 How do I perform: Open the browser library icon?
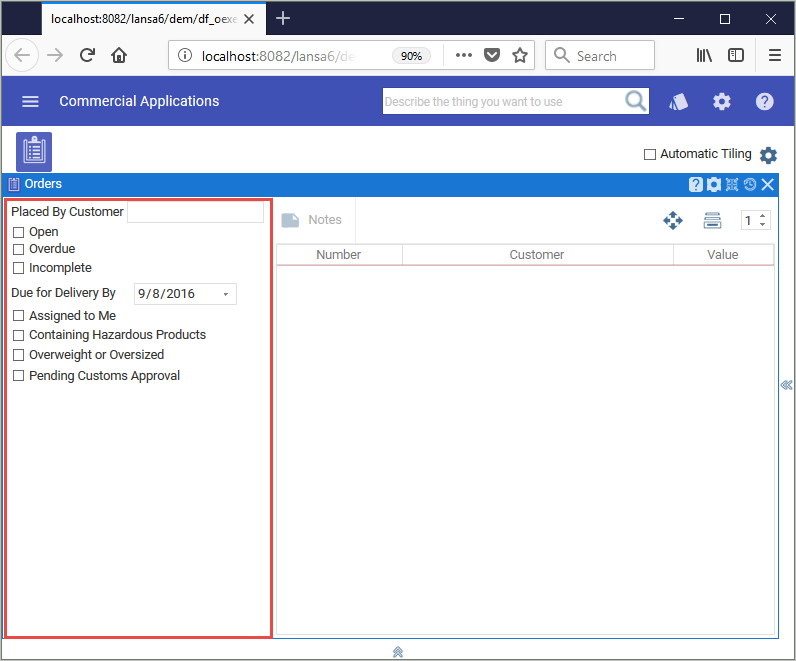[x=704, y=55]
